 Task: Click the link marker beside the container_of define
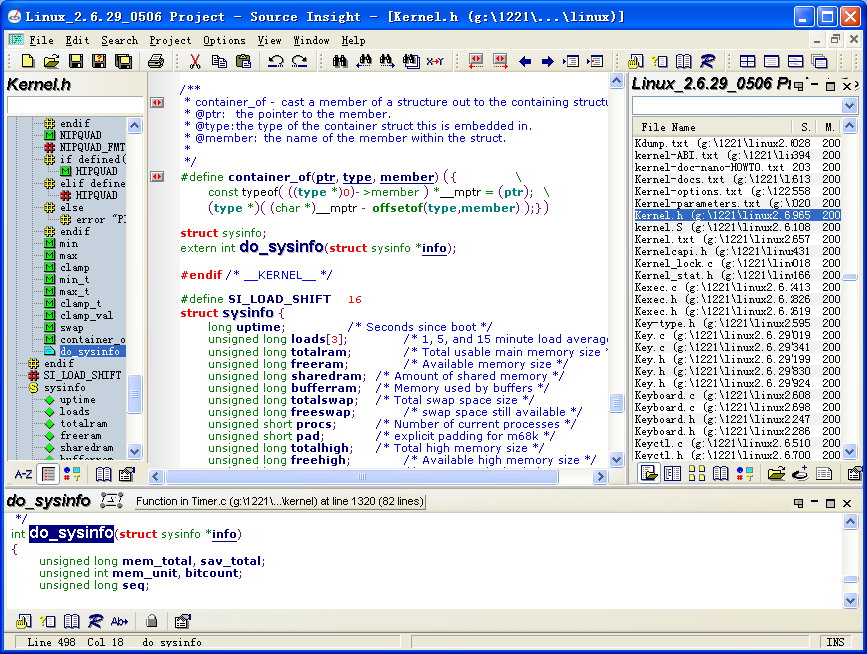pyautogui.click(x=157, y=177)
